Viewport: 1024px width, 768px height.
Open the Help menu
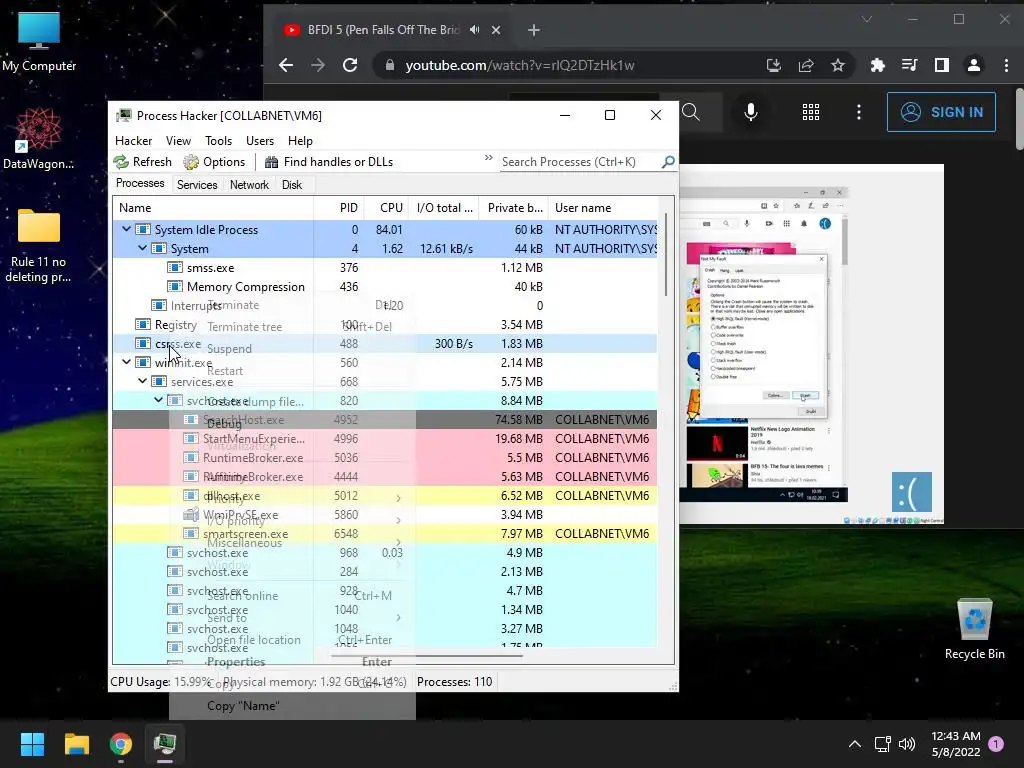(x=300, y=140)
